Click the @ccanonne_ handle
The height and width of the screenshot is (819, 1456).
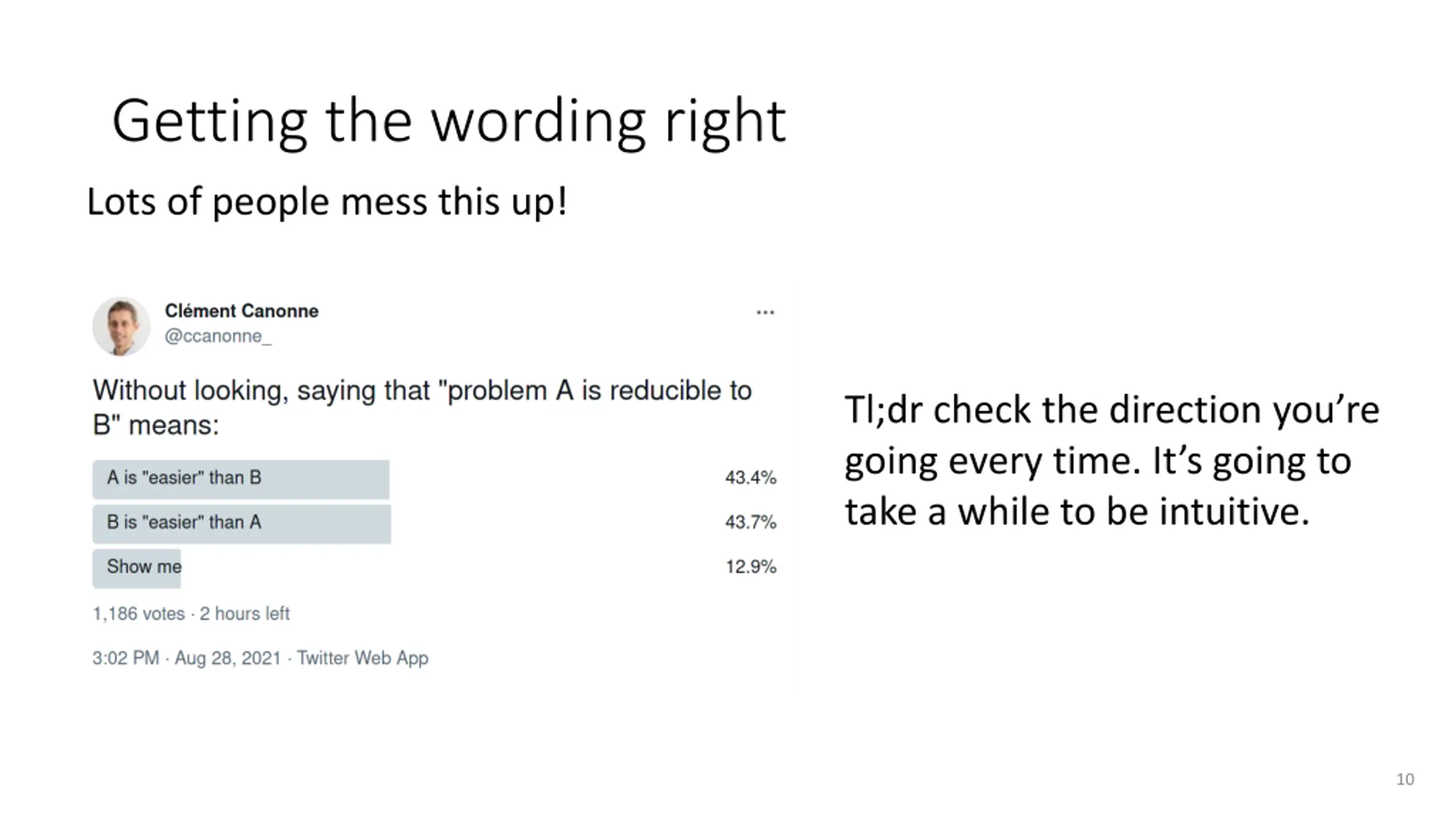pos(218,336)
